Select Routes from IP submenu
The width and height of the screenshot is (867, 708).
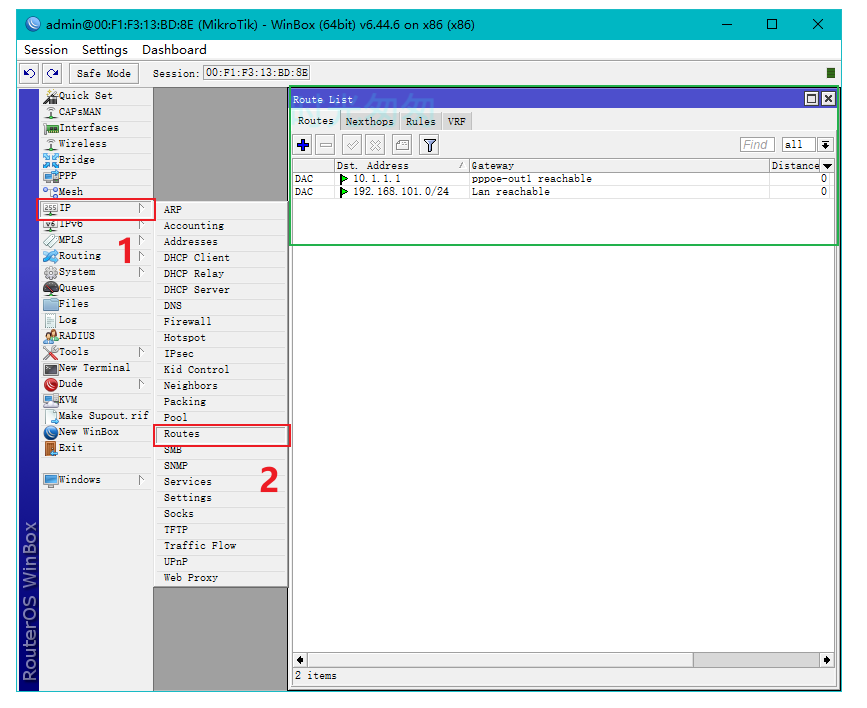[x=221, y=434]
